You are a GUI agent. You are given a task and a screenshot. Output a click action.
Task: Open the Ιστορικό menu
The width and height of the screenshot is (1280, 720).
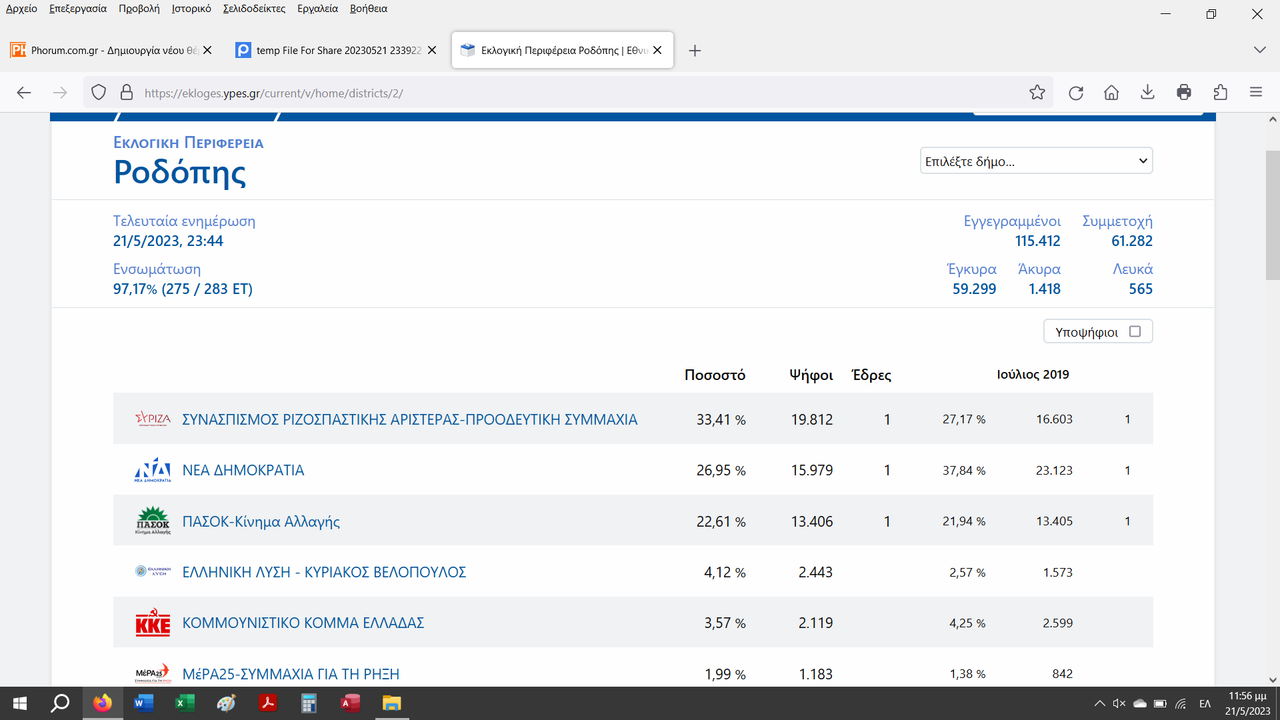pyautogui.click(x=191, y=9)
